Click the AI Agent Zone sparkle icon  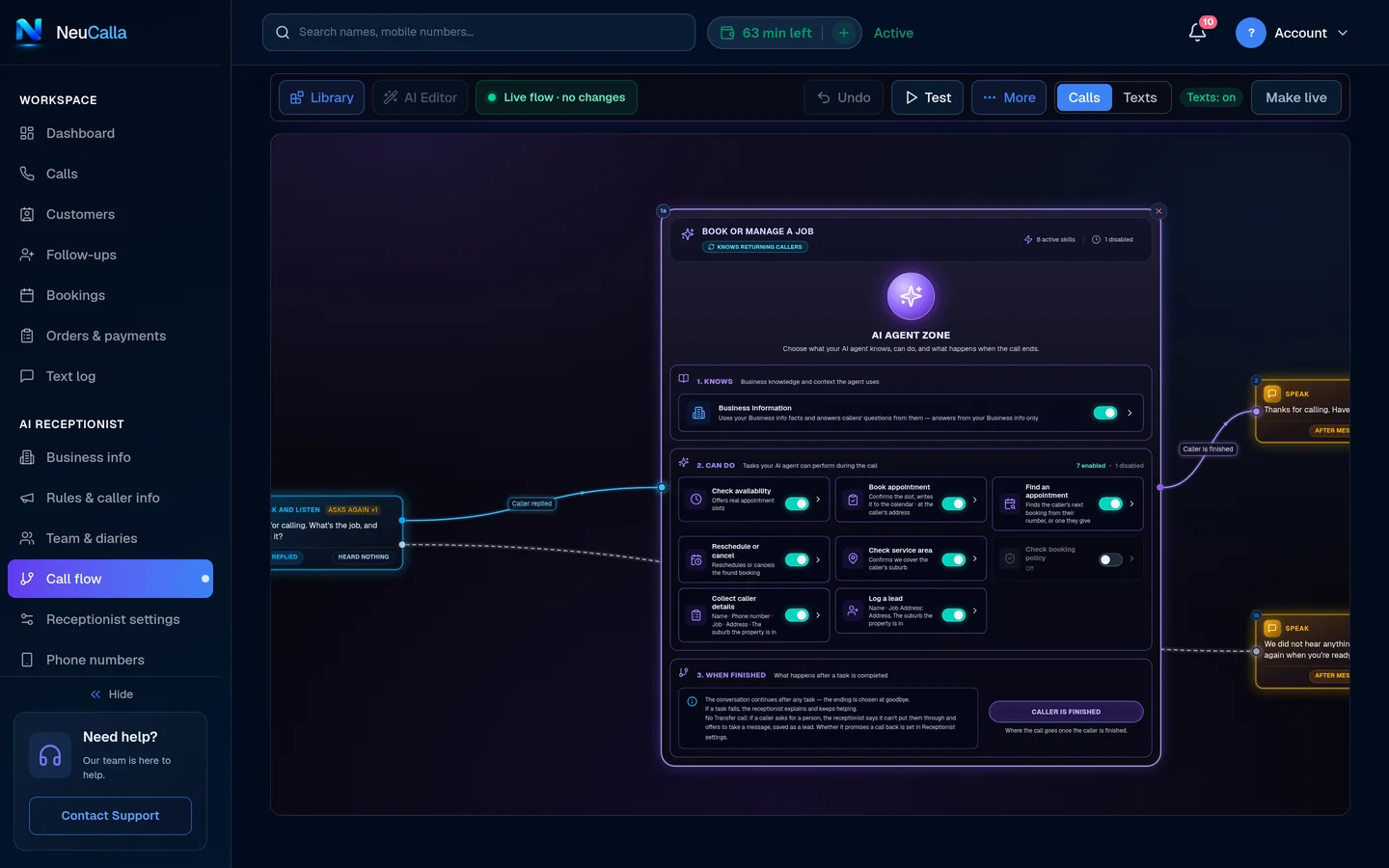coord(911,296)
